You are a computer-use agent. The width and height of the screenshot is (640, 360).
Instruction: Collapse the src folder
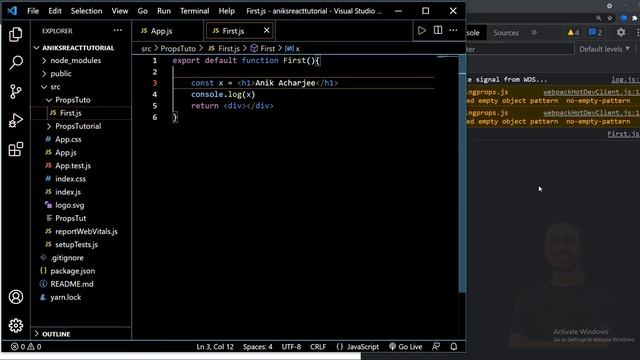click(56, 87)
